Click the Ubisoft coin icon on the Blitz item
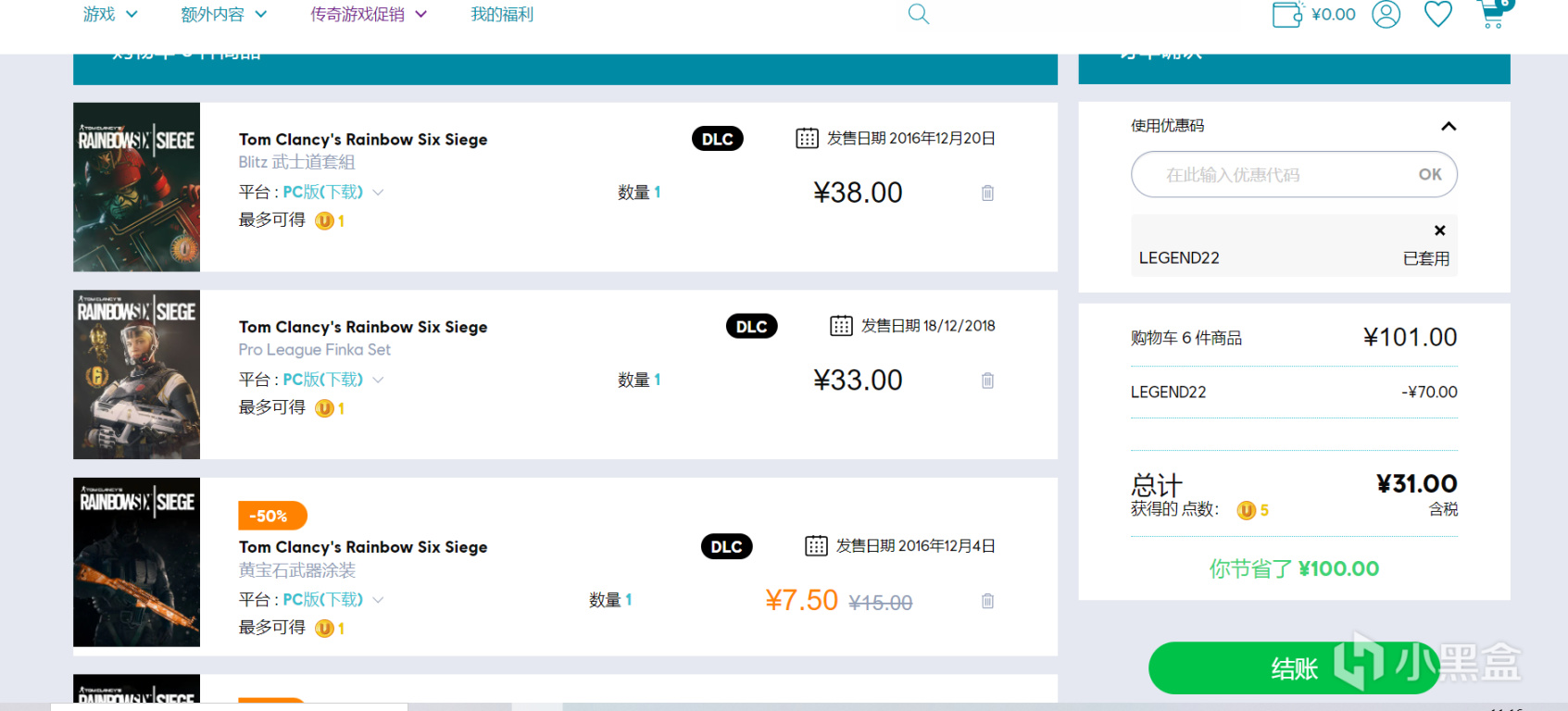This screenshot has height=711, width=1568. point(324,221)
